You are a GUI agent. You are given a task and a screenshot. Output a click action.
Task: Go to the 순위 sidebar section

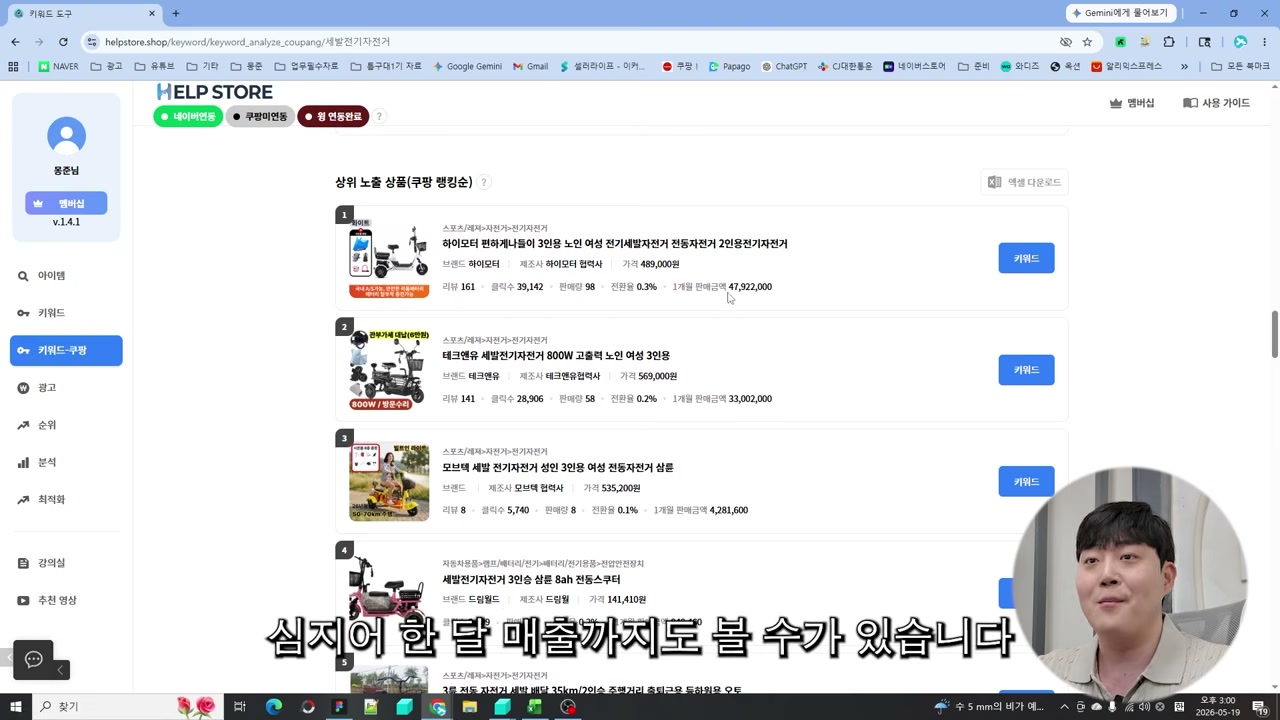click(66, 425)
